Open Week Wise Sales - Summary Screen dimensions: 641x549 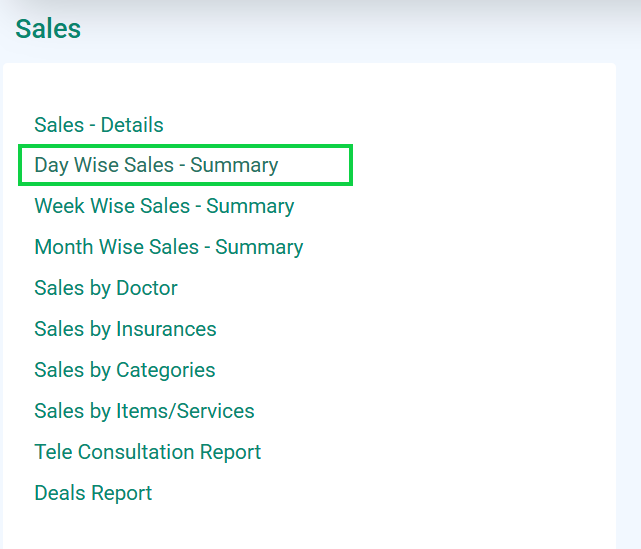164,206
